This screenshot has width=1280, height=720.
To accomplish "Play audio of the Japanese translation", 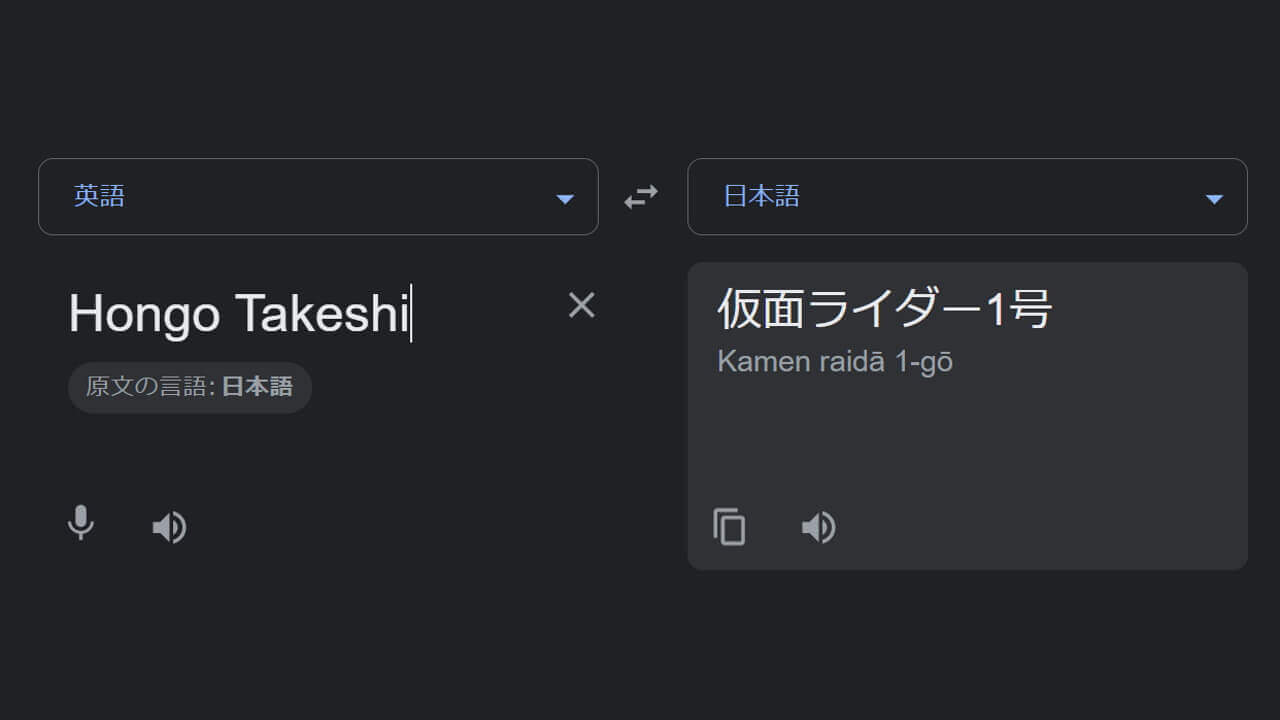I will (819, 527).
